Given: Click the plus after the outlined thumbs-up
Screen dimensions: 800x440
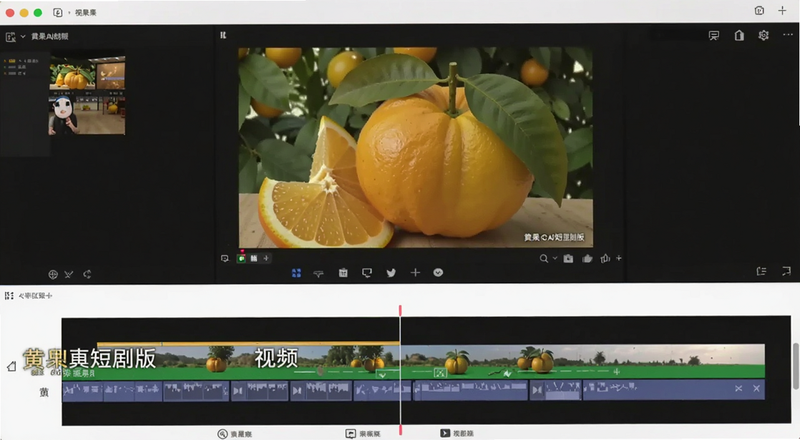Looking at the screenshot, I should coord(618,258).
